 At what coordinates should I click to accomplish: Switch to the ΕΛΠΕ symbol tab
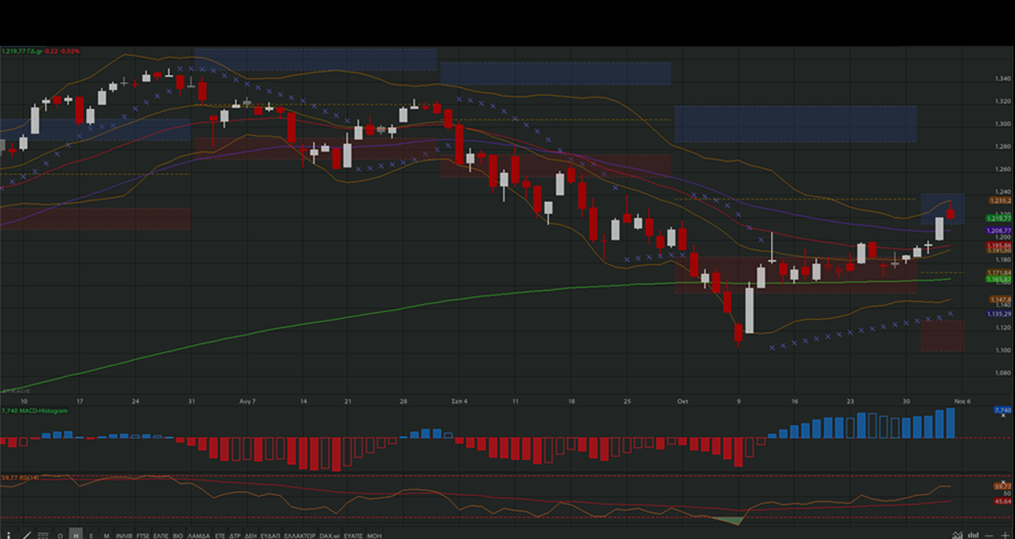pyautogui.click(x=161, y=536)
